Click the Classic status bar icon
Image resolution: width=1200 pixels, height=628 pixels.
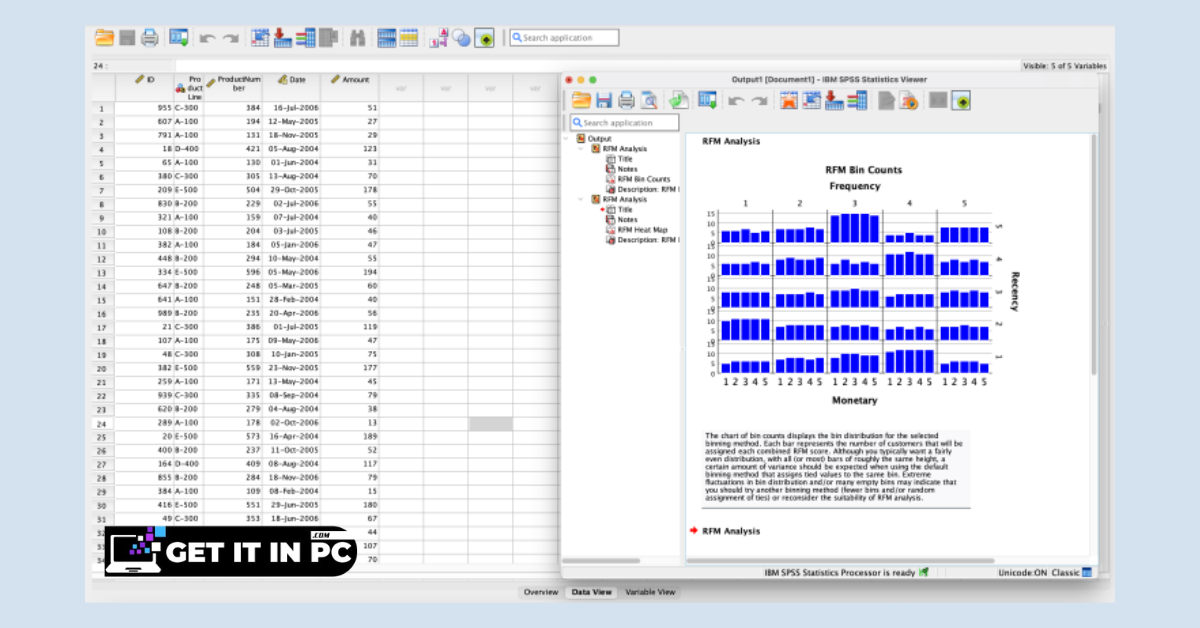(1087, 572)
